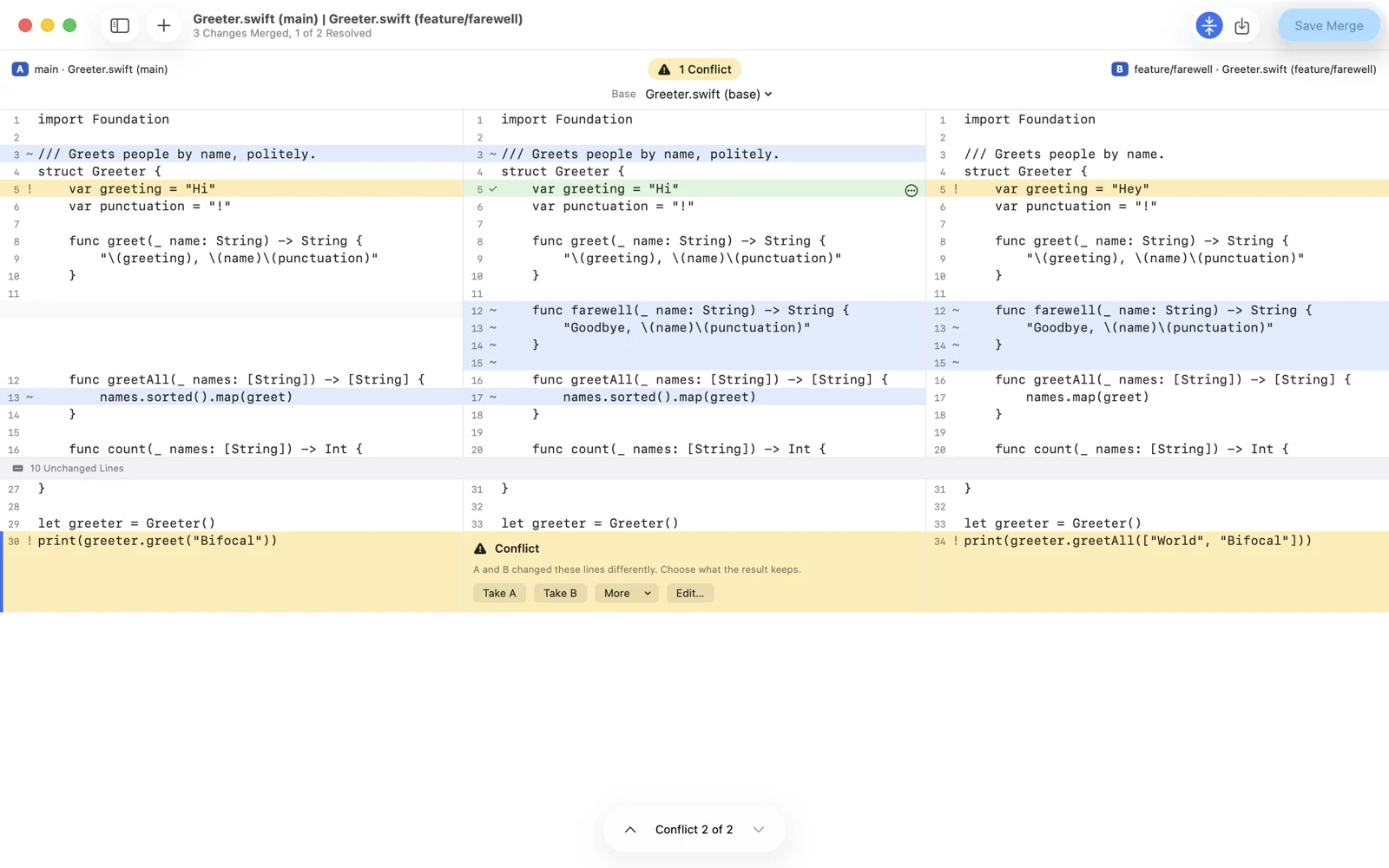1389x868 pixels.
Task: Click the blue align center toolbar icon
Action: pyautogui.click(x=1208, y=26)
